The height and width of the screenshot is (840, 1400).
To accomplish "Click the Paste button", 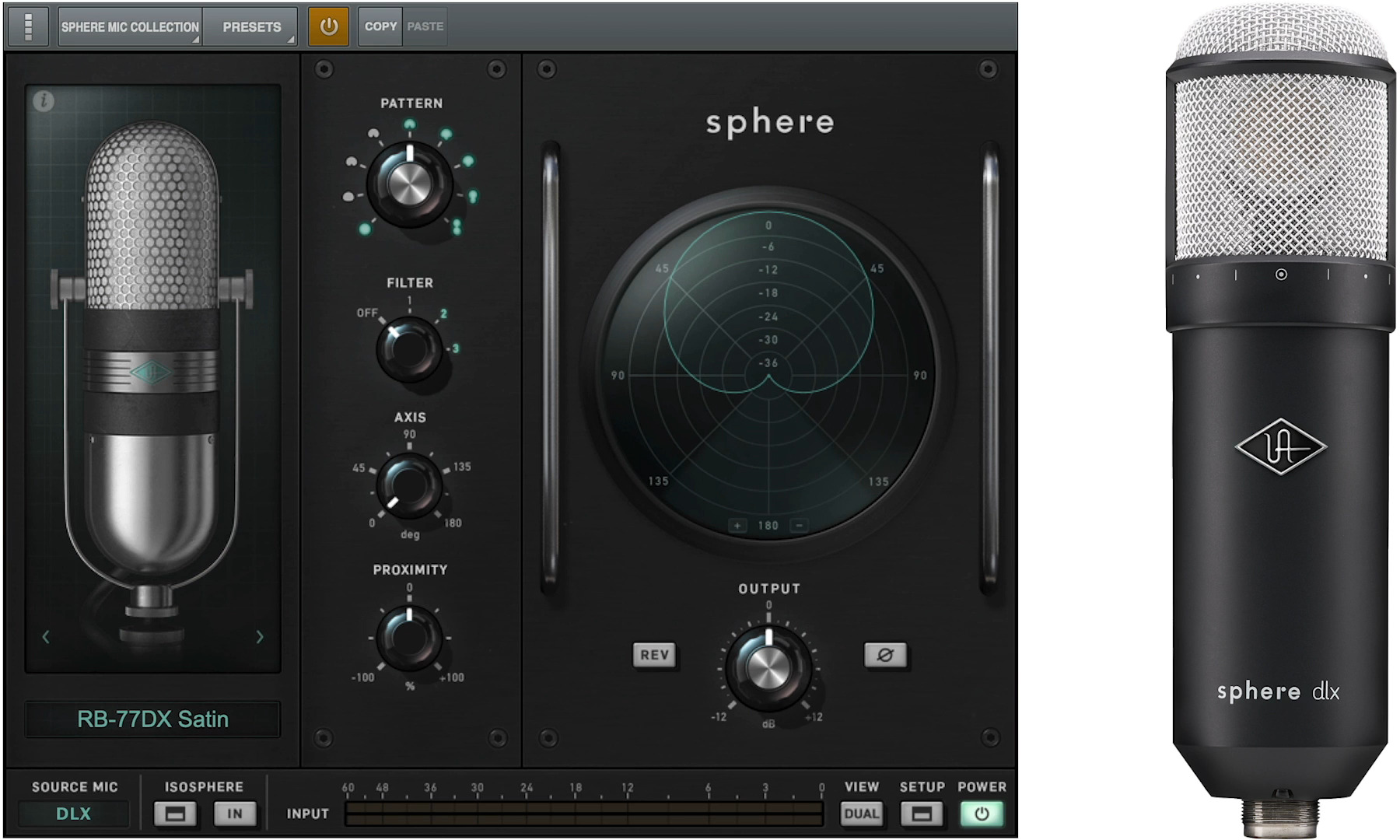I will [425, 26].
